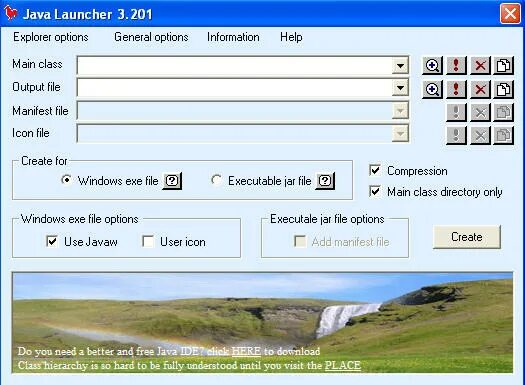The image size is (525, 385).
Task: Click the red X clear icon for Main class
Action: [x=480, y=65]
